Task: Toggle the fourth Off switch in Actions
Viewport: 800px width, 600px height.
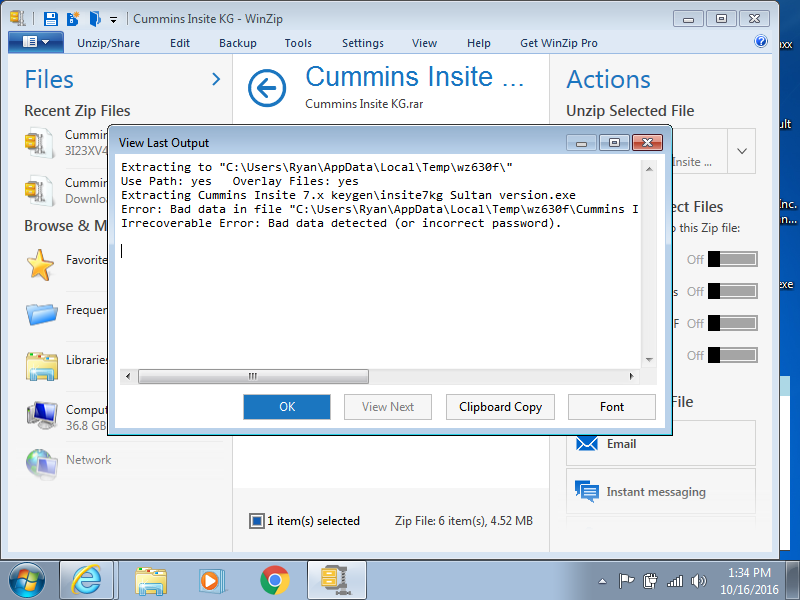Action: (732, 355)
